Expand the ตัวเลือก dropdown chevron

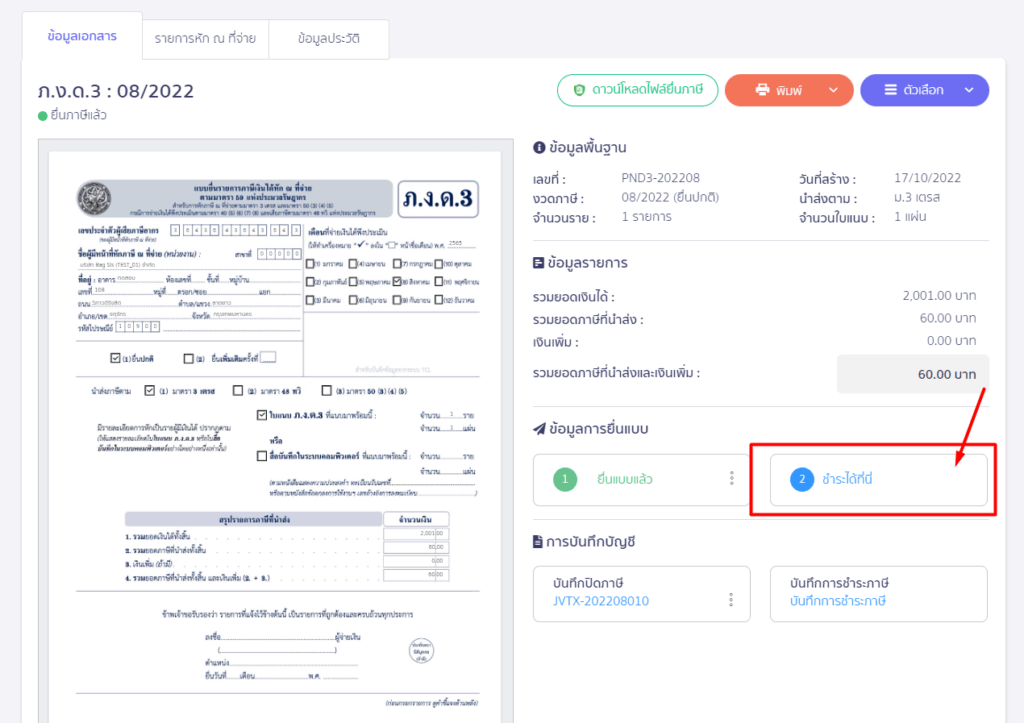pyautogui.click(x=969, y=90)
